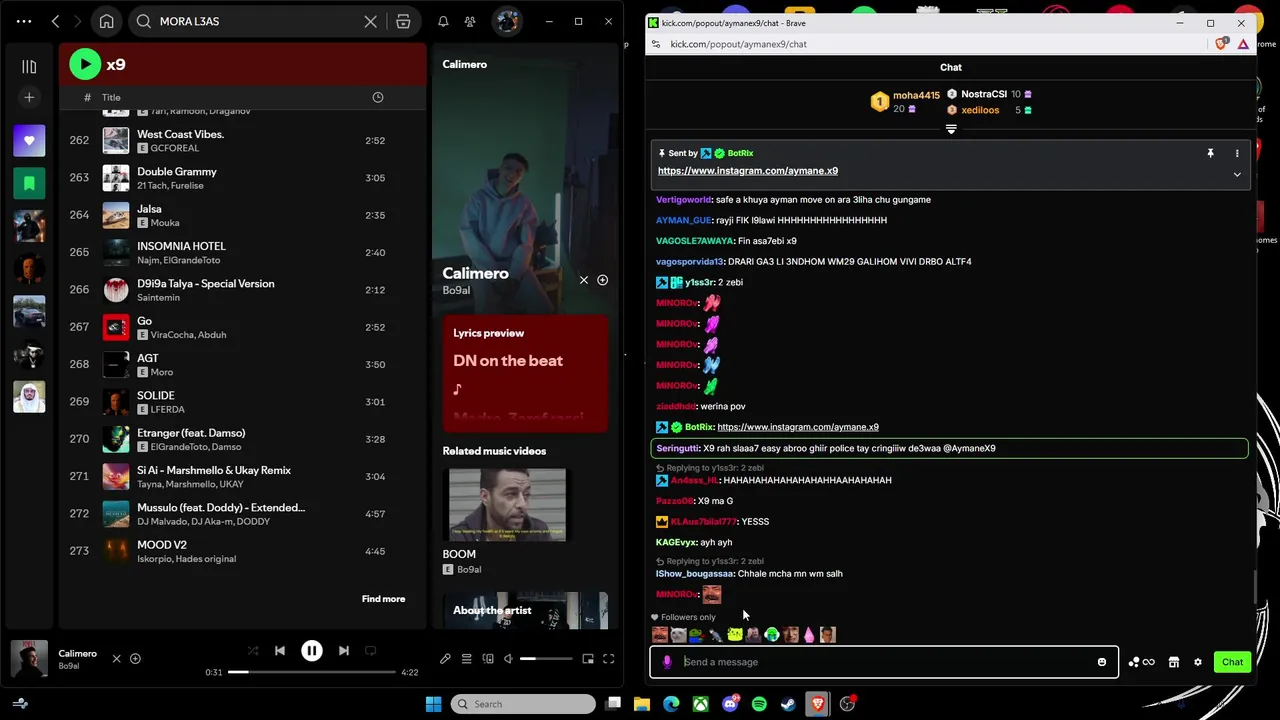Seek in the song progress bar
The image size is (1280, 720).
pyautogui.click(x=312, y=672)
